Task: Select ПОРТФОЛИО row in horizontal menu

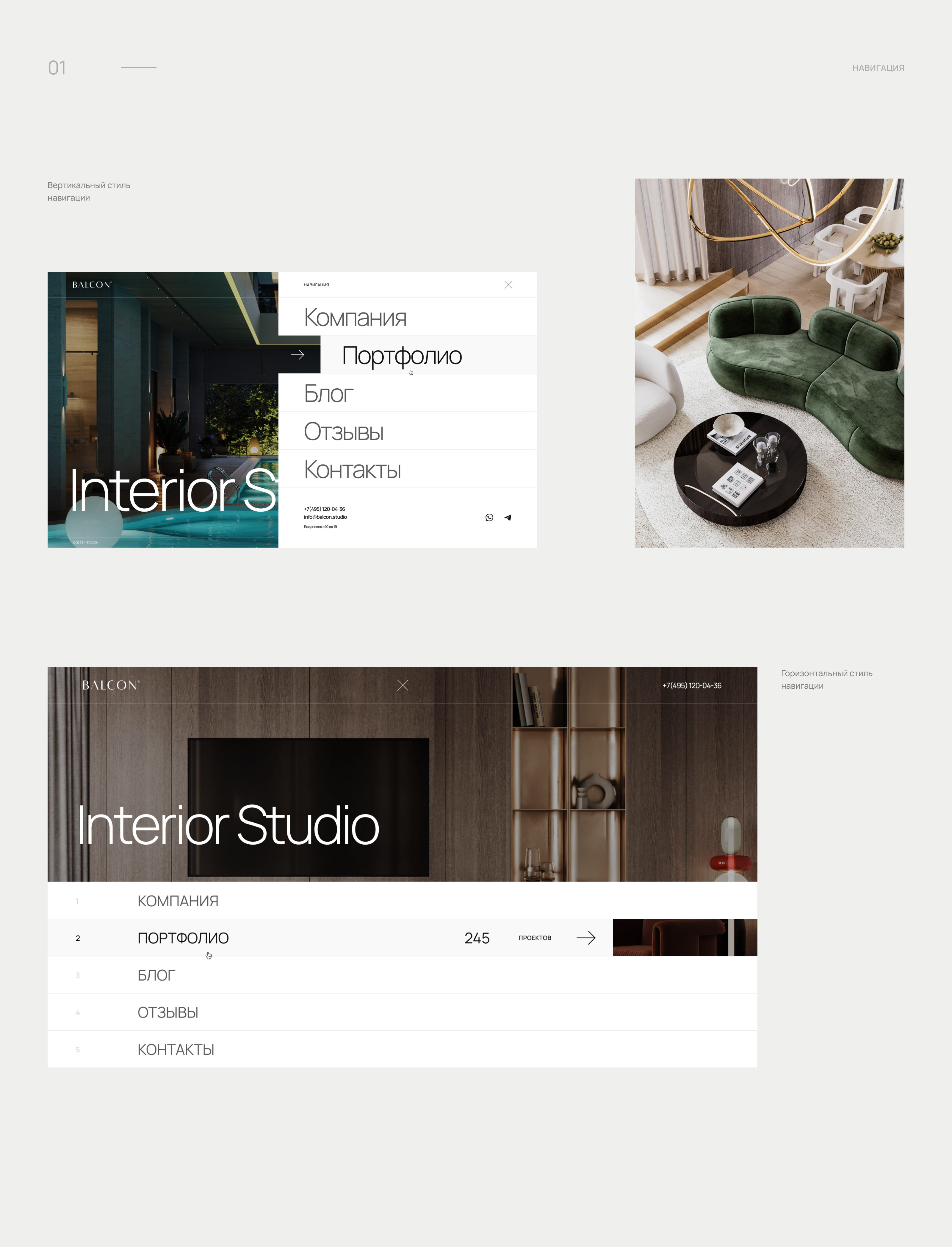Action: [x=183, y=938]
